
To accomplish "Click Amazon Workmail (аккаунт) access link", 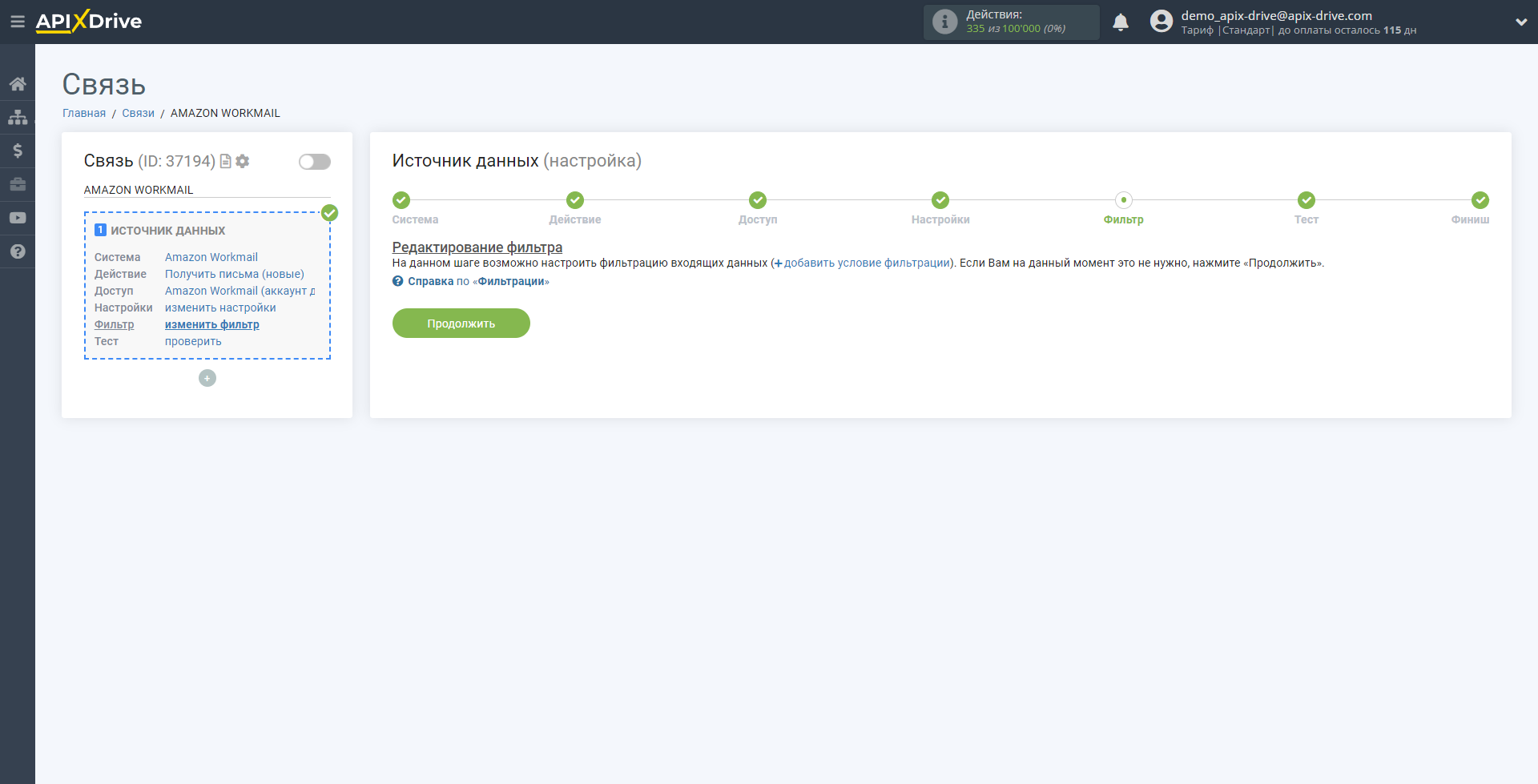I will click(x=240, y=291).
